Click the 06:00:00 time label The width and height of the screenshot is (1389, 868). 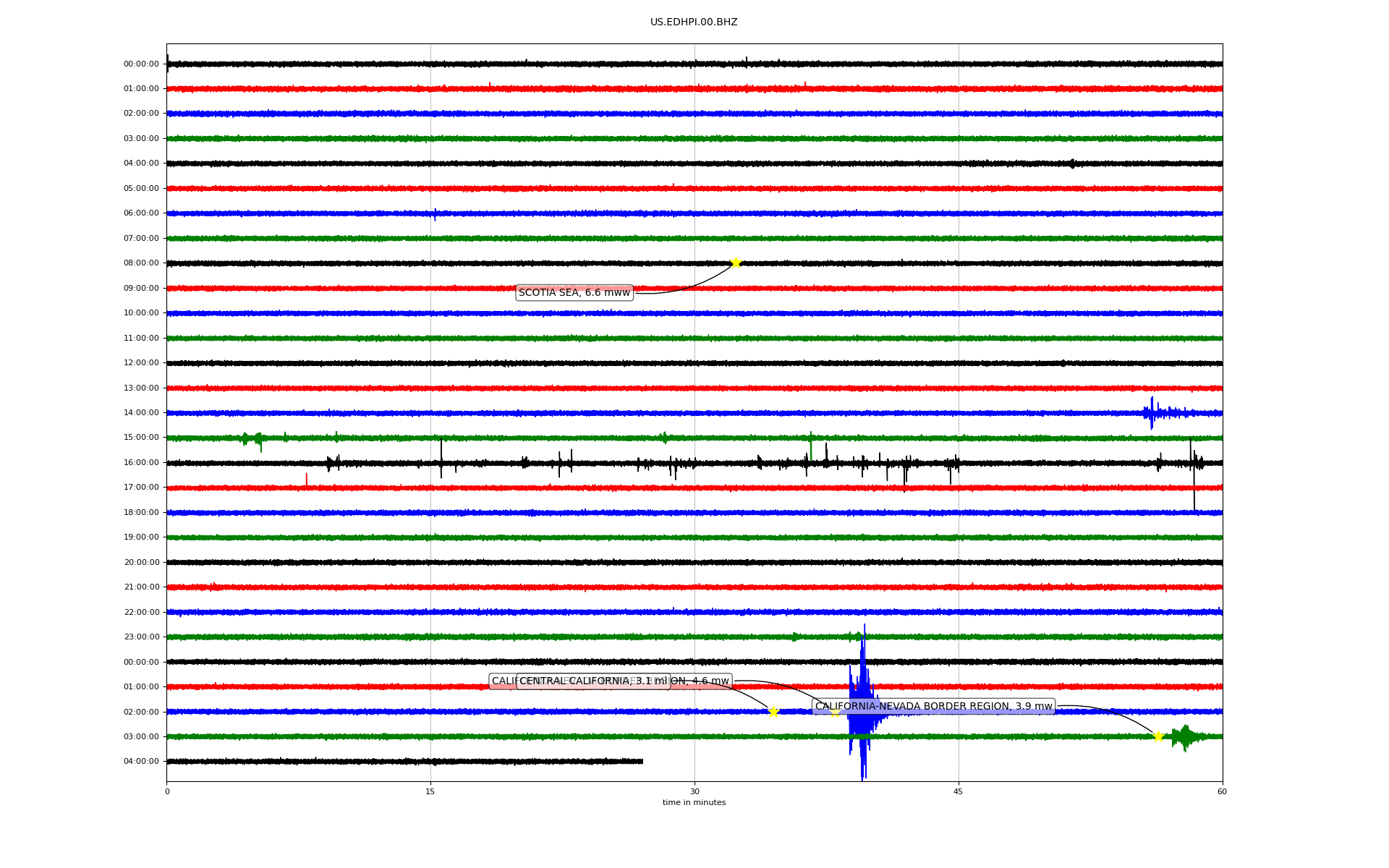click(x=141, y=213)
